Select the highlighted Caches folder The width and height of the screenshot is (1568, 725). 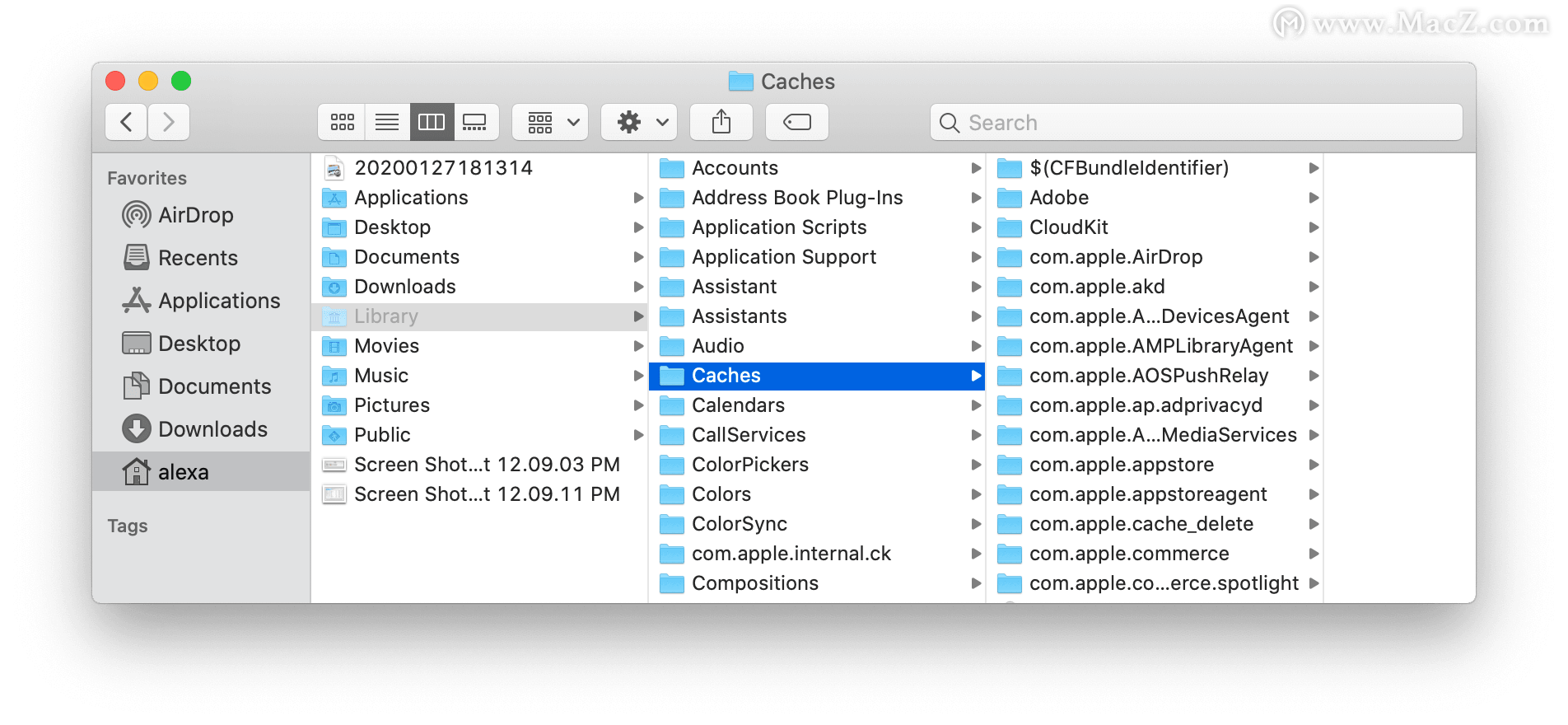pos(817,376)
